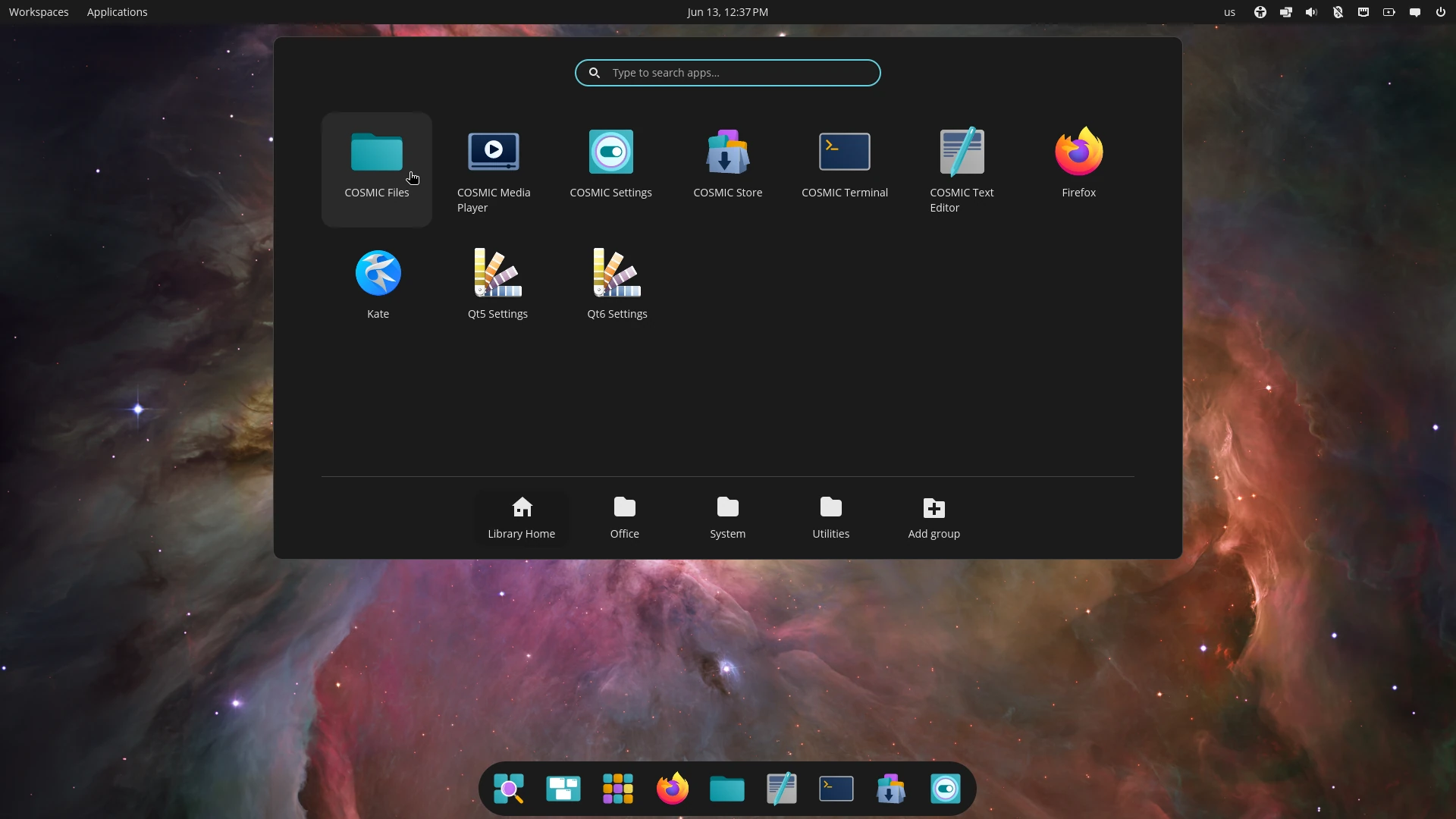Image resolution: width=1456 pixels, height=819 pixels.
Task: Open the power menu in panel
Action: [1441, 12]
